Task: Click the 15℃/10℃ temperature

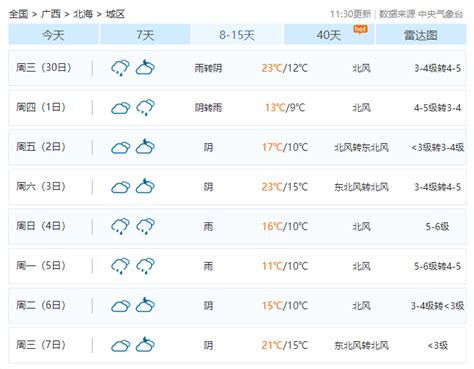Action: coord(285,306)
